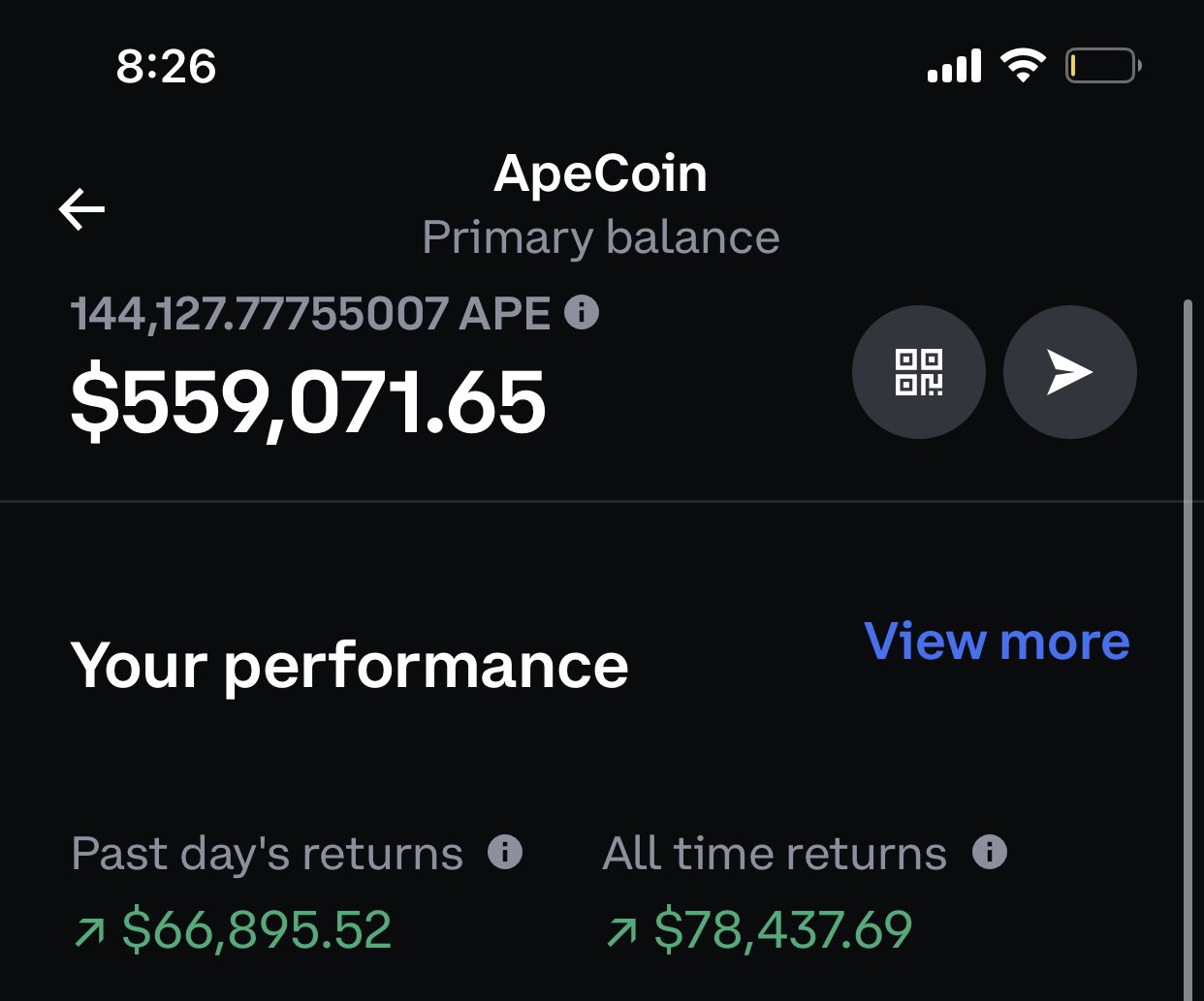Tap the send paper-plane icon
Viewport: 1204px width, 1001px height.
click(x=1070, y=372)
